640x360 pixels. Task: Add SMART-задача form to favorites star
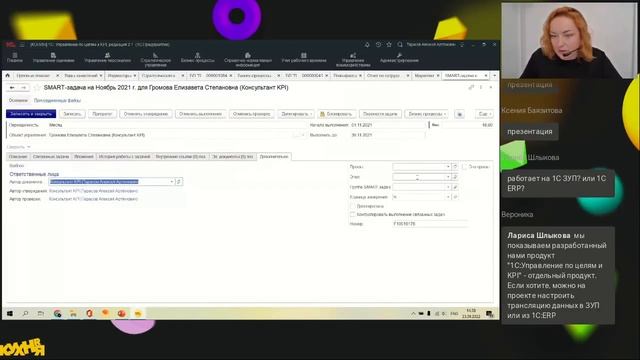[x=37, y=88]
